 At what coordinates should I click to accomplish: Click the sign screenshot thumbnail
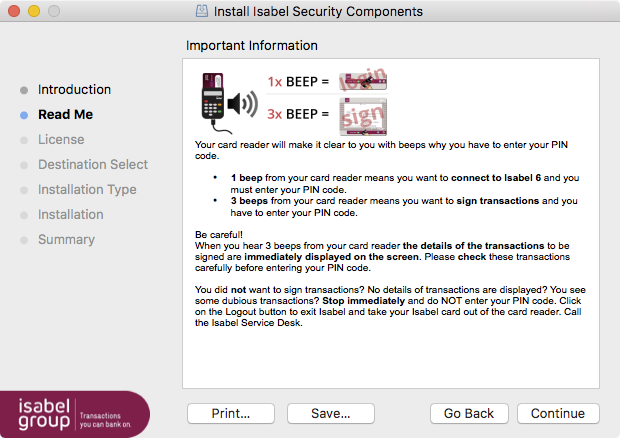click(x=363, y=117)
